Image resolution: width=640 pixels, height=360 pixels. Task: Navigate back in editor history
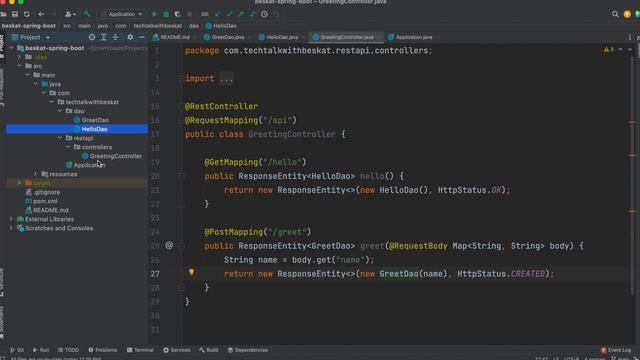41,14
